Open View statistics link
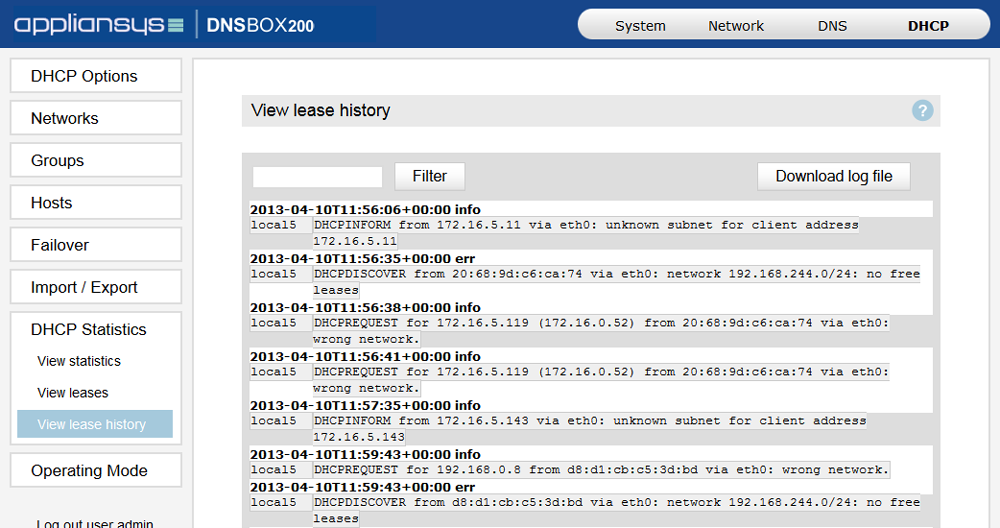 (x=79, y=361)
